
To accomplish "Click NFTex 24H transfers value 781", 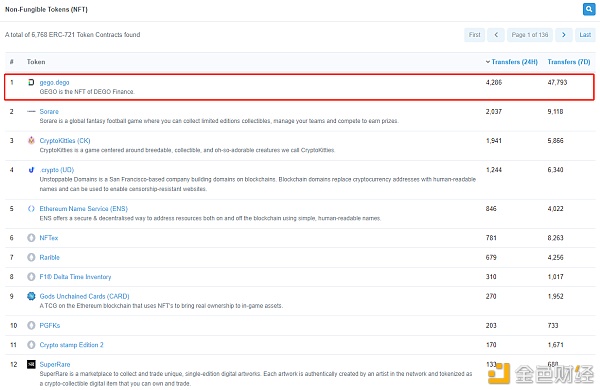I will [x=491, y=238].
